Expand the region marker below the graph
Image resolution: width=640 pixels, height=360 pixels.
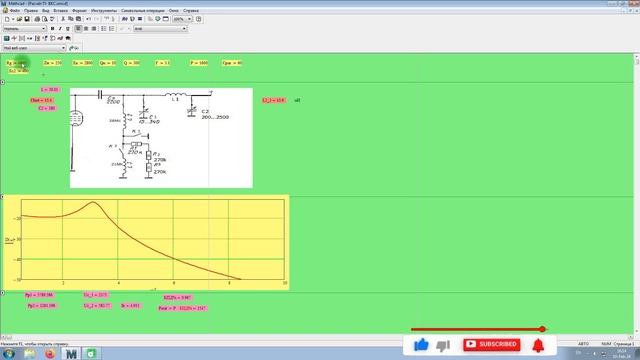(2, 293)
